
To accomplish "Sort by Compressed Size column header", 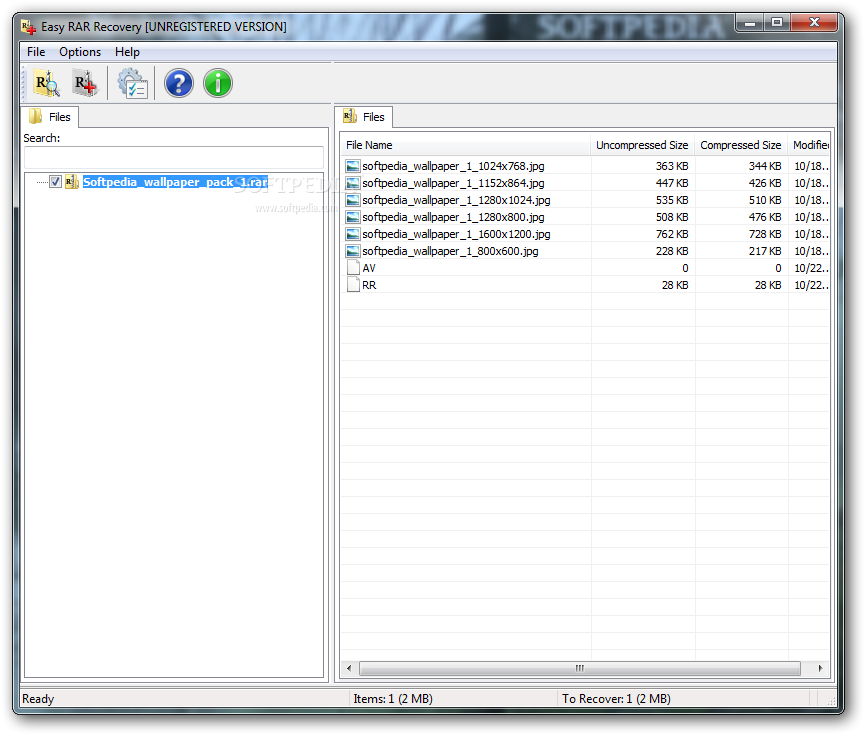I will coord(741,145).
